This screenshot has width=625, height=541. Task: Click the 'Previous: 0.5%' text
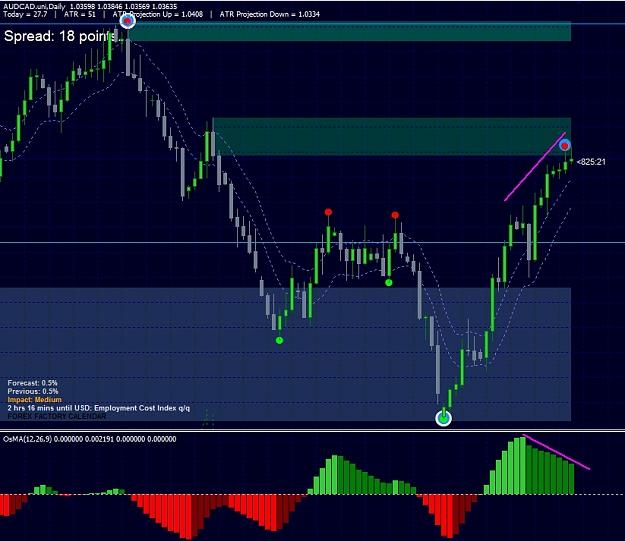coord(33,391)
